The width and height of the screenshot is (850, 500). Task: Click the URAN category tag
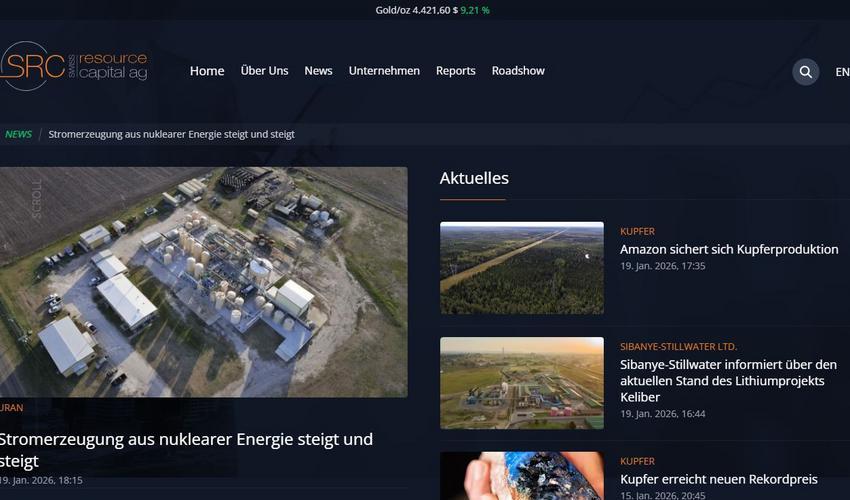coord(11,407)
